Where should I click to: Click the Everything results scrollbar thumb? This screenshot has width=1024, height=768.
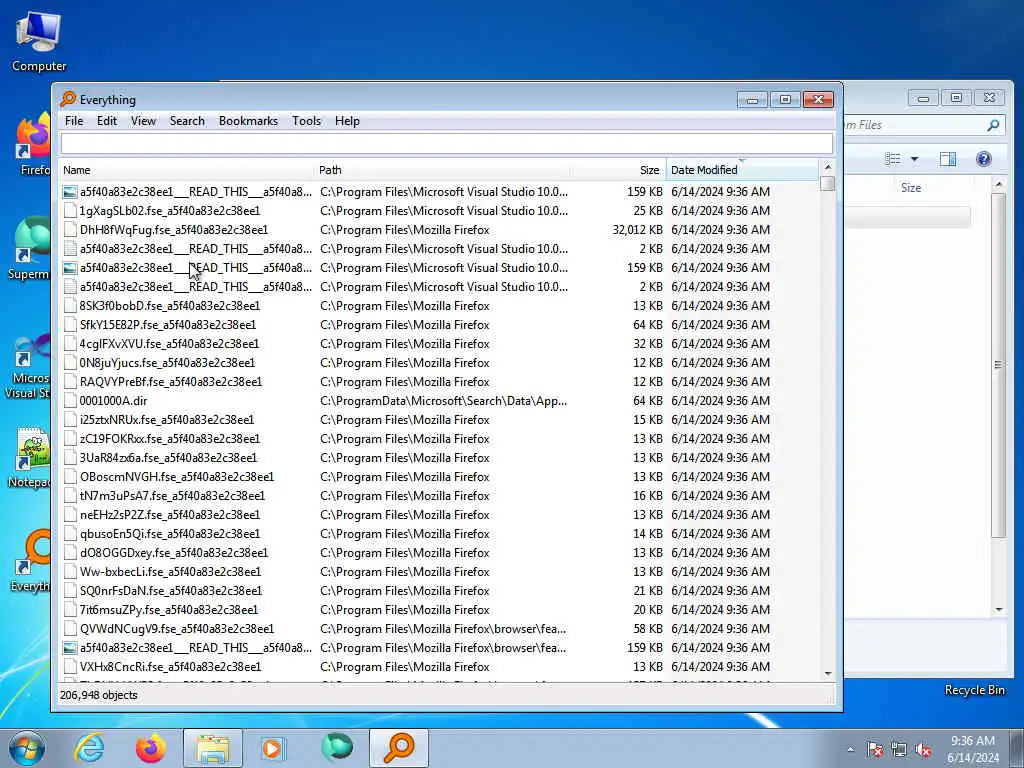[x=827, y=184]
